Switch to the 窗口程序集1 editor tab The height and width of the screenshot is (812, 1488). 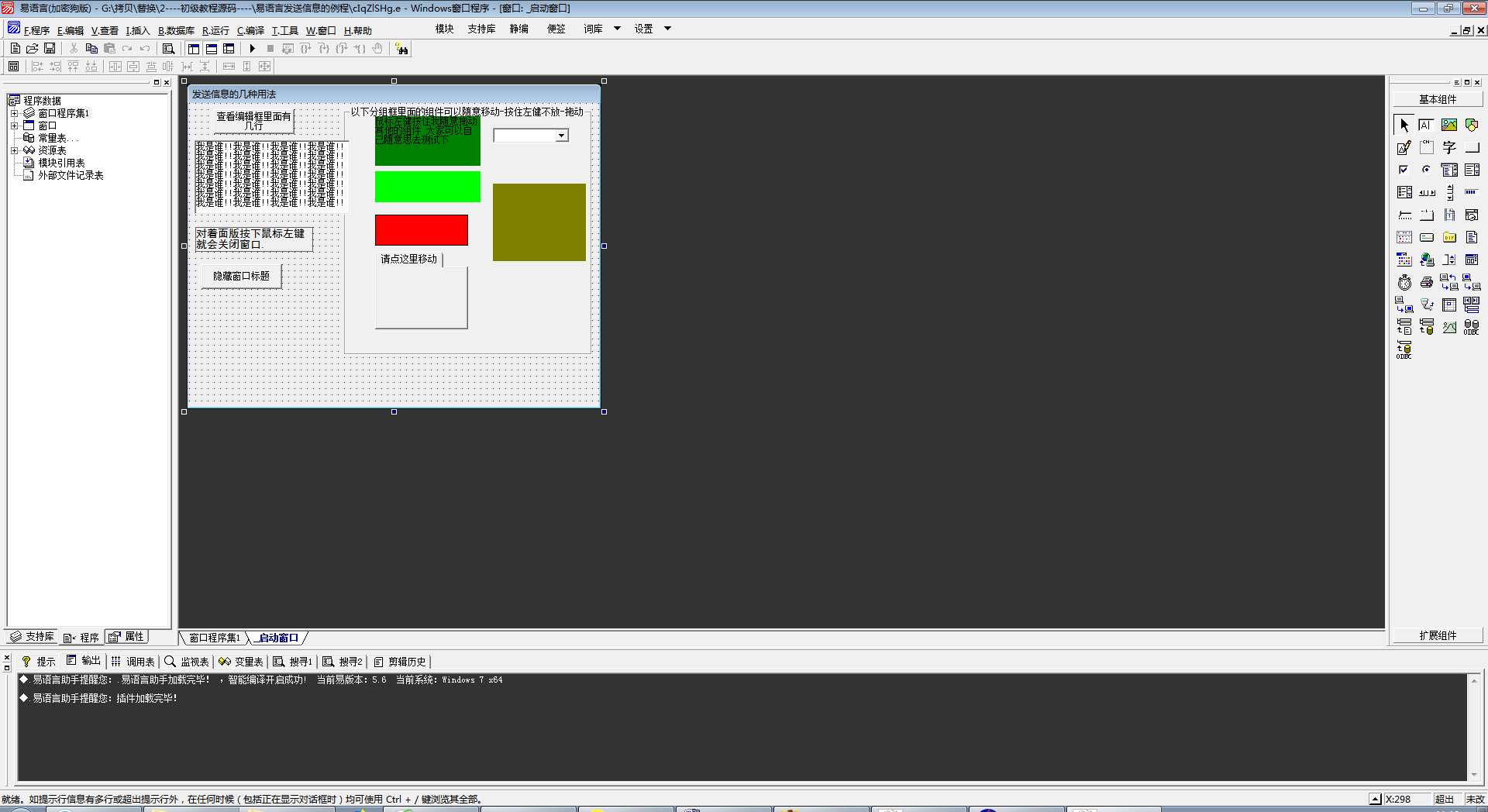(x=215, y=638)
